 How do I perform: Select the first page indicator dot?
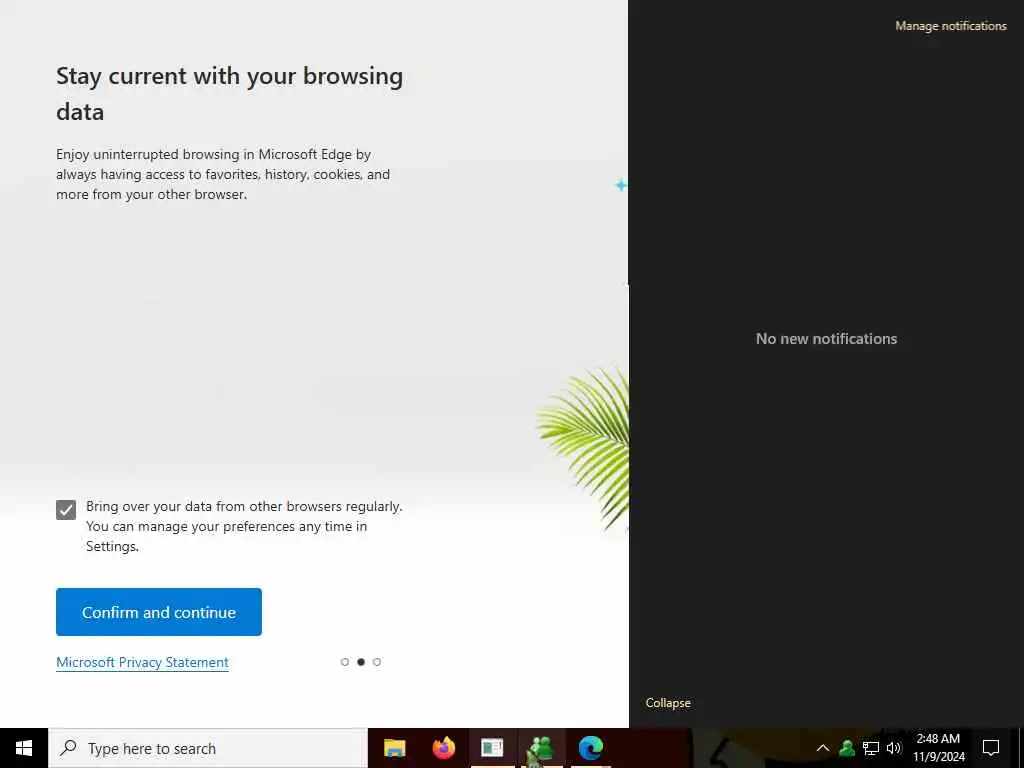coord(345,662)
